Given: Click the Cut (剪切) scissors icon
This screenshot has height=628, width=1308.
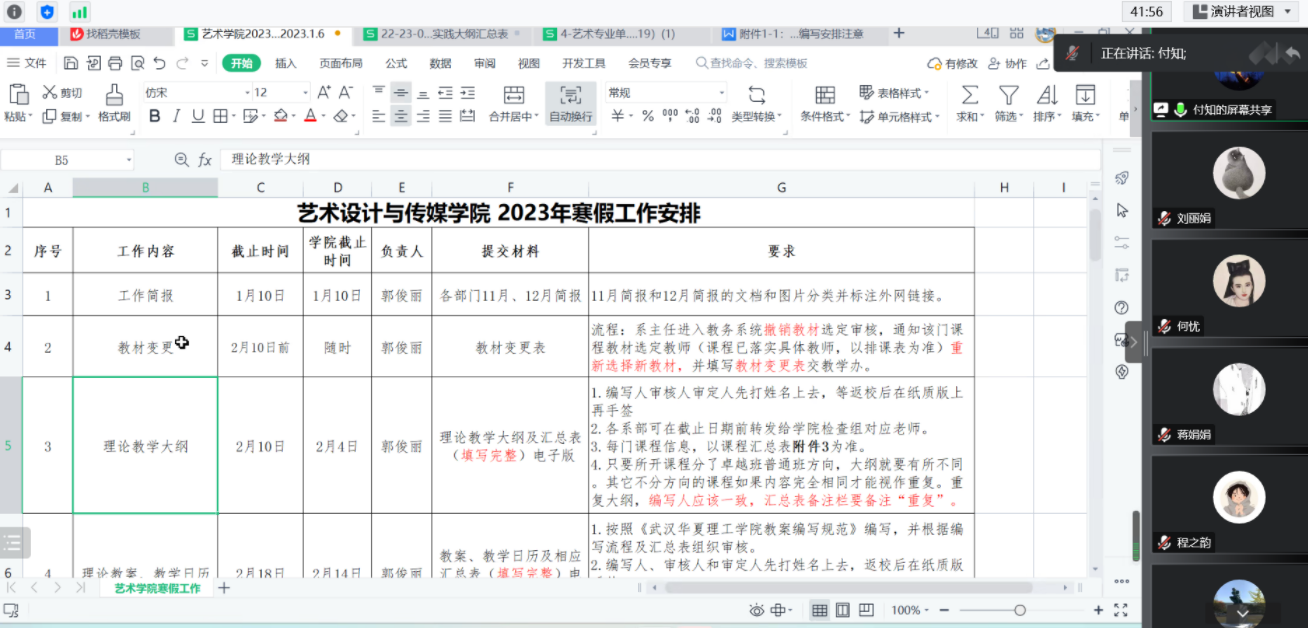Looking at the screenshot, I should [50, 93].
